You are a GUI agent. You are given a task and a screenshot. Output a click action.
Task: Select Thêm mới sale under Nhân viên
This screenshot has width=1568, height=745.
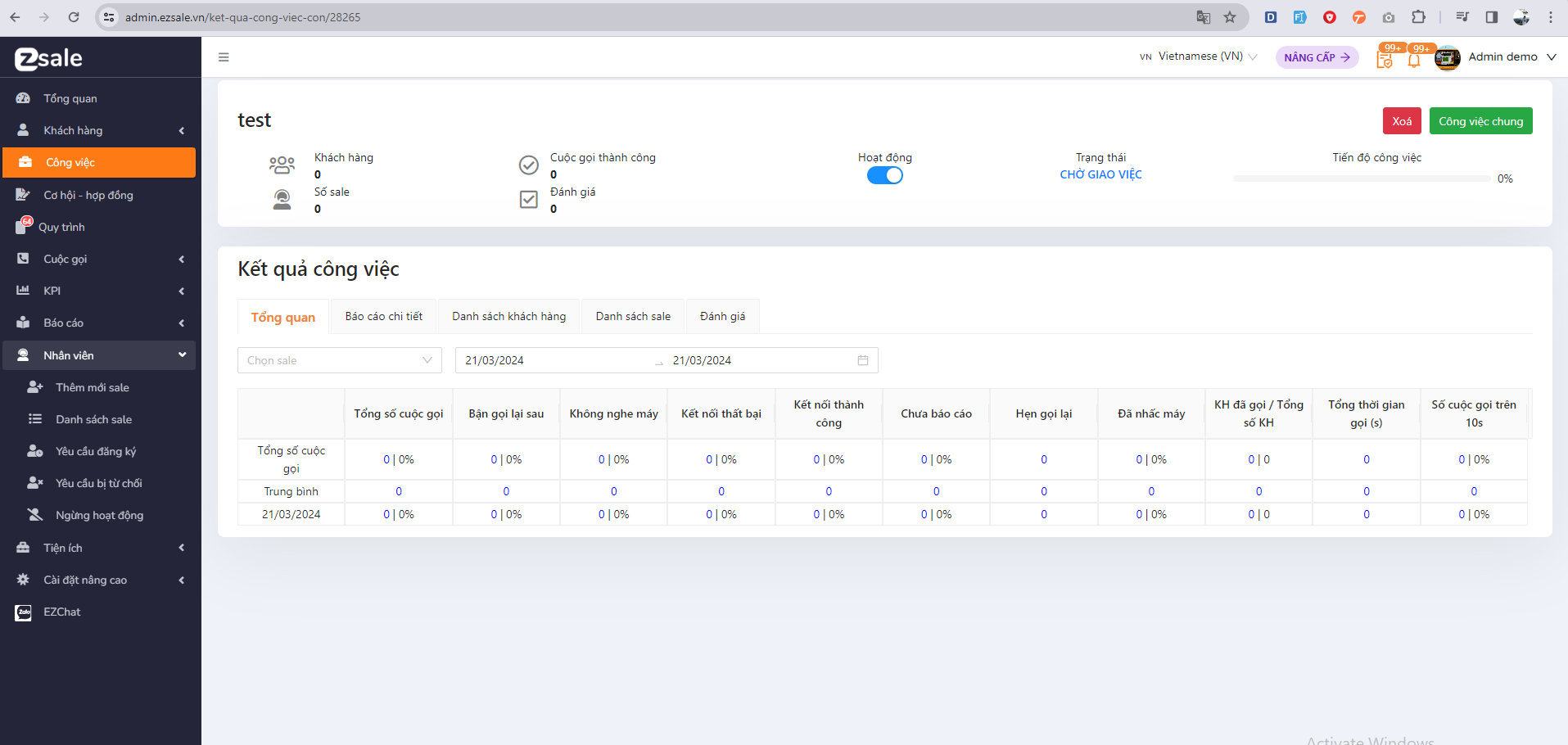pos(92,387)
